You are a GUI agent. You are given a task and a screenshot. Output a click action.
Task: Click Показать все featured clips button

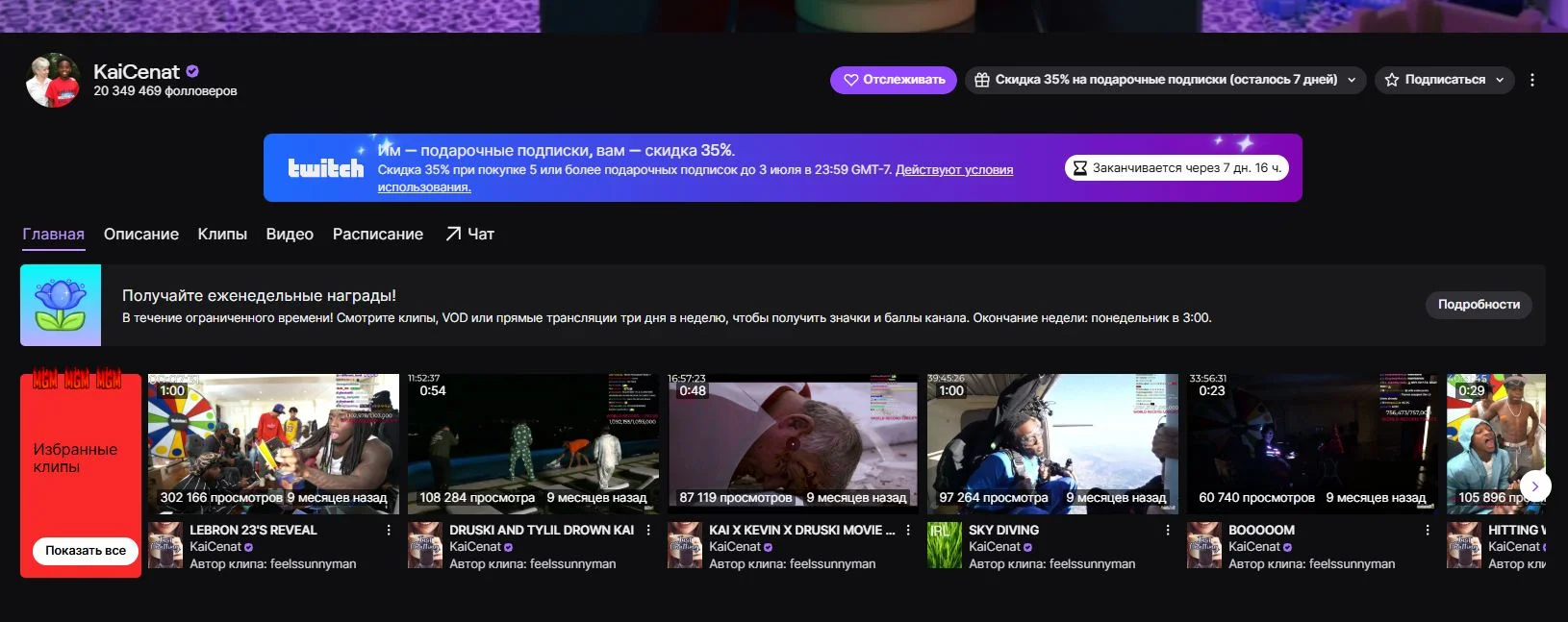86,551
